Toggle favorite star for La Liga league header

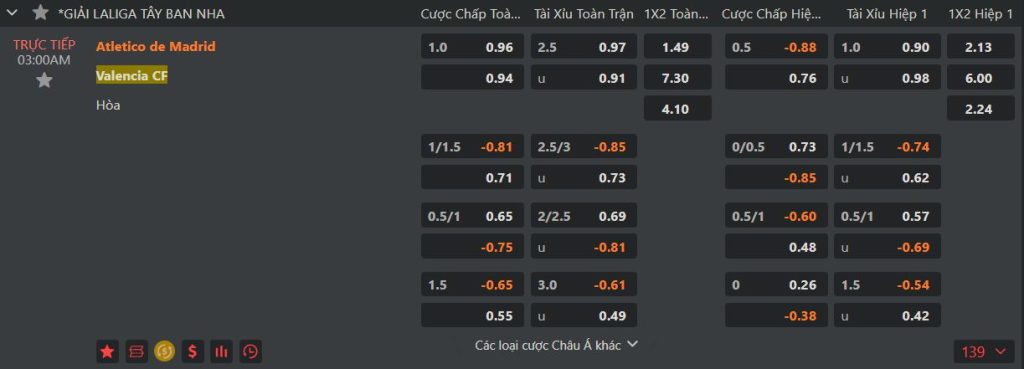pyautogui.click(x=40, y=12)
